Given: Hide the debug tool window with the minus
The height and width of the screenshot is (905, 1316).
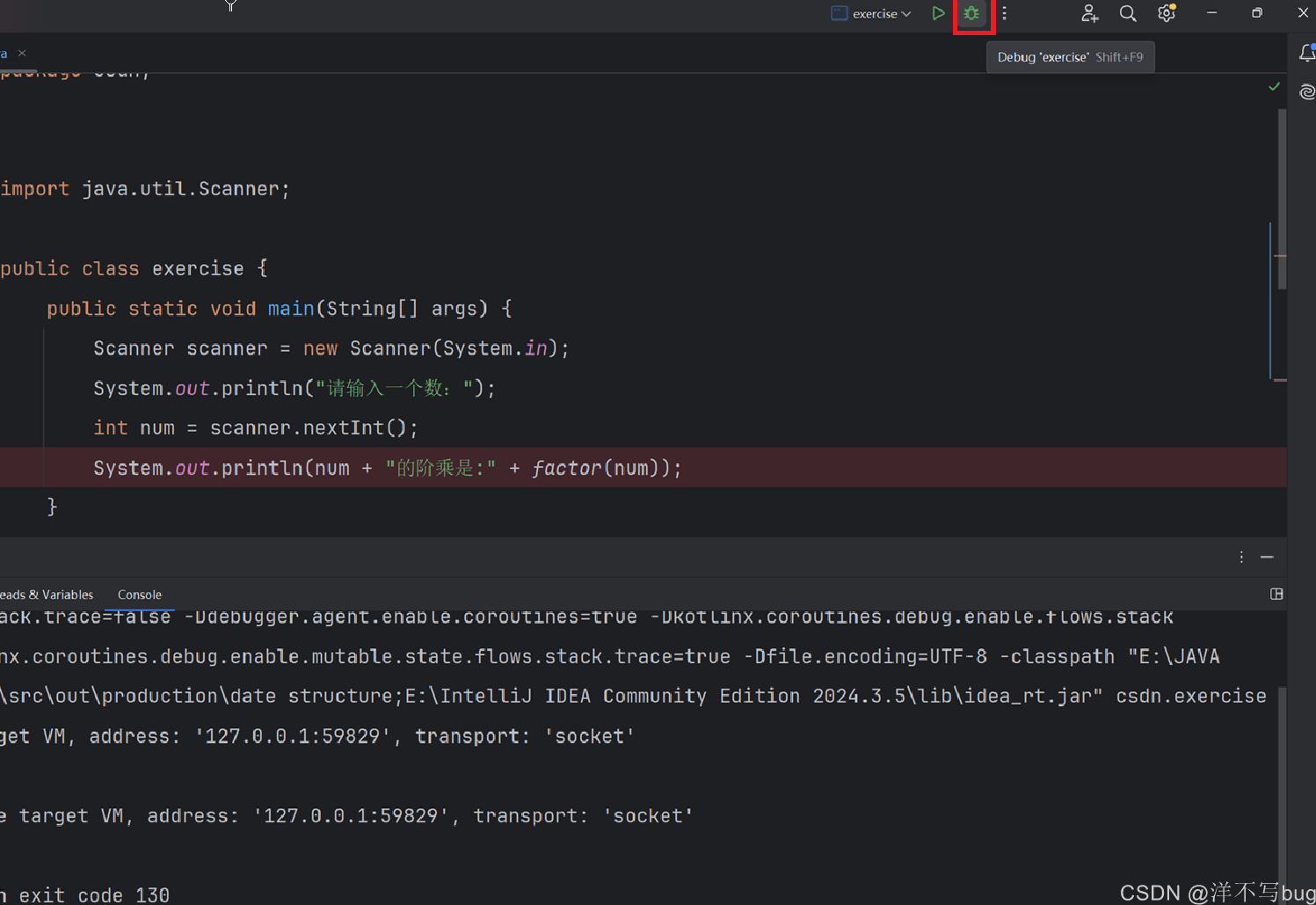Looking at the screenshot, I should pyautogui.click(x=1267, y=557).
